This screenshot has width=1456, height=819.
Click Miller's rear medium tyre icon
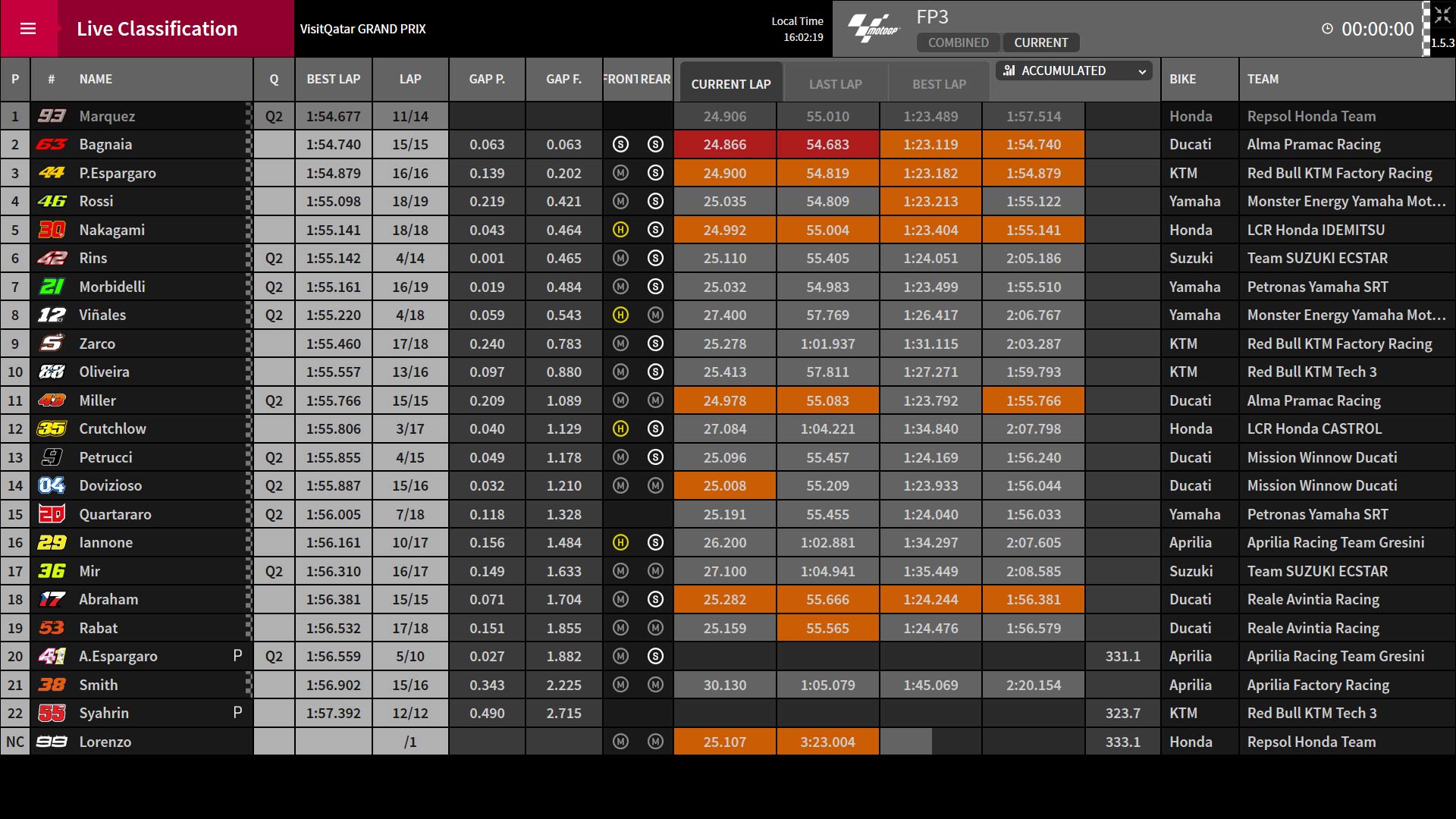click(656, 400)
